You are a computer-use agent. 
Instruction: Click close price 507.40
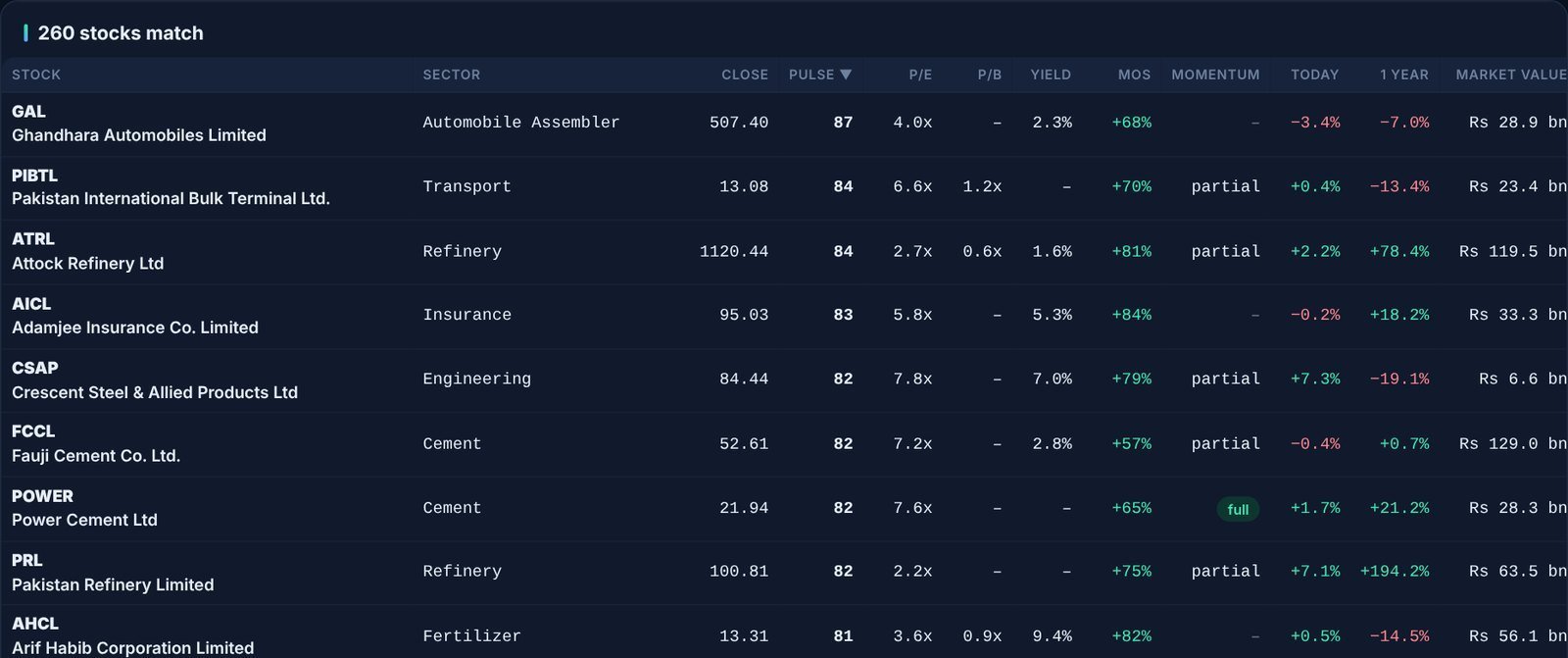[739, 123]
